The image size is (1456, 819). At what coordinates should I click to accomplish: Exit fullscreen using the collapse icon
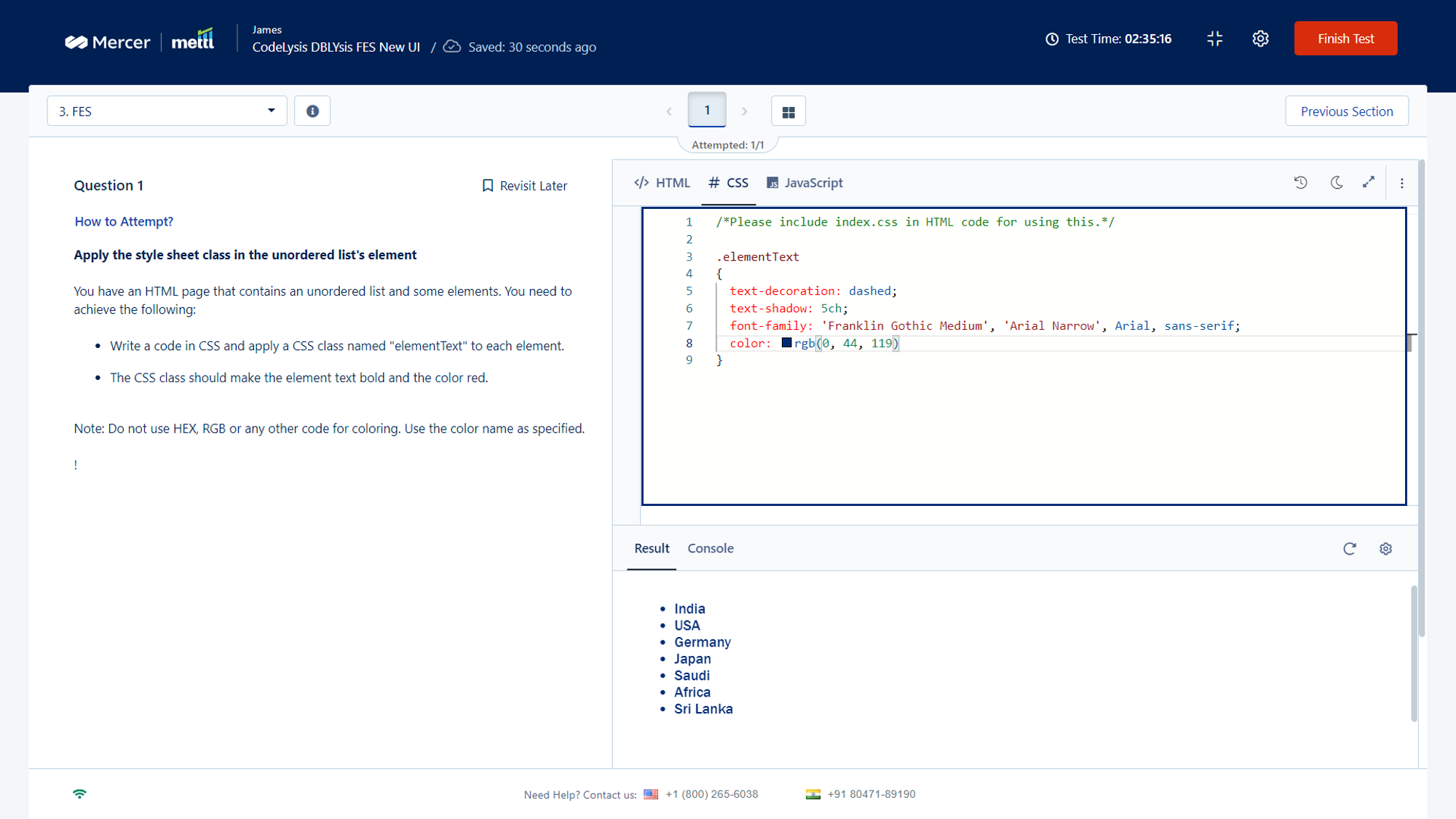point(1215,39)
